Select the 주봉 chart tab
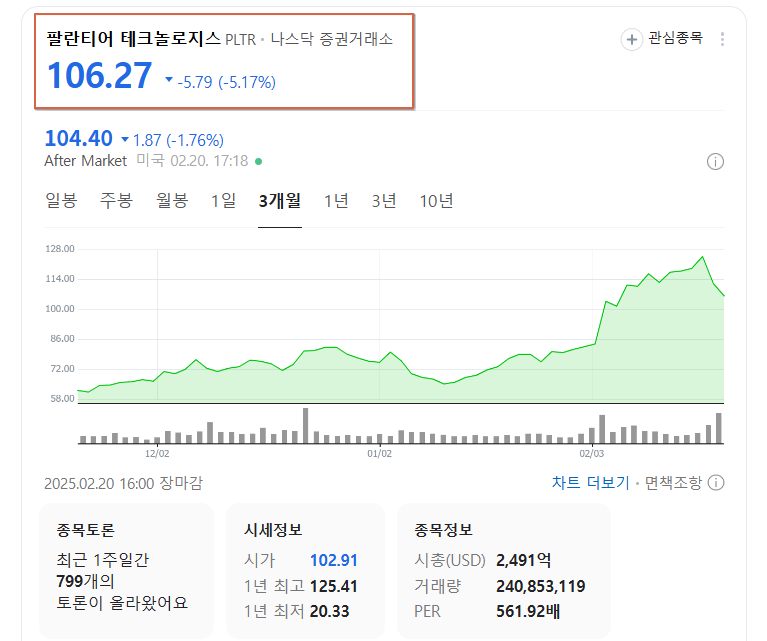767x641 pixels. click(116, 201)
